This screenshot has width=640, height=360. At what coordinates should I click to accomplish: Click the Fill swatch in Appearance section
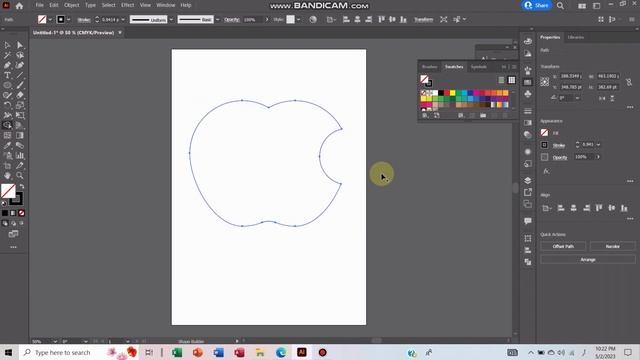click(x=544, y=133)
